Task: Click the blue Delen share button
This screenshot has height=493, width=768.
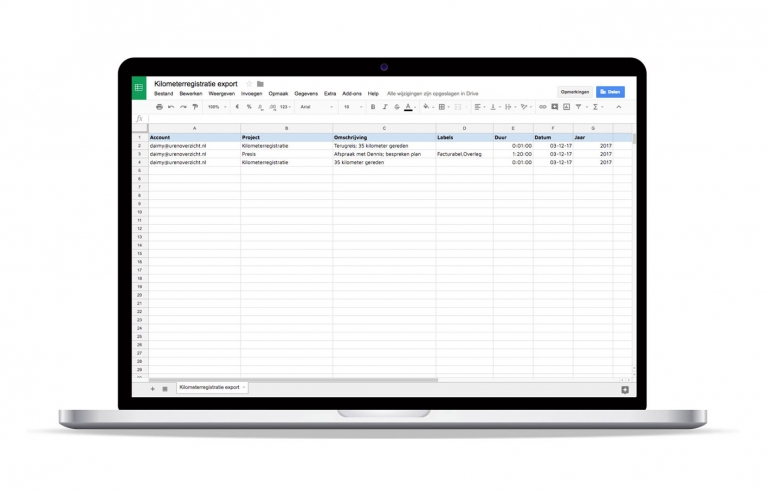Action: [x=610, y=92]
